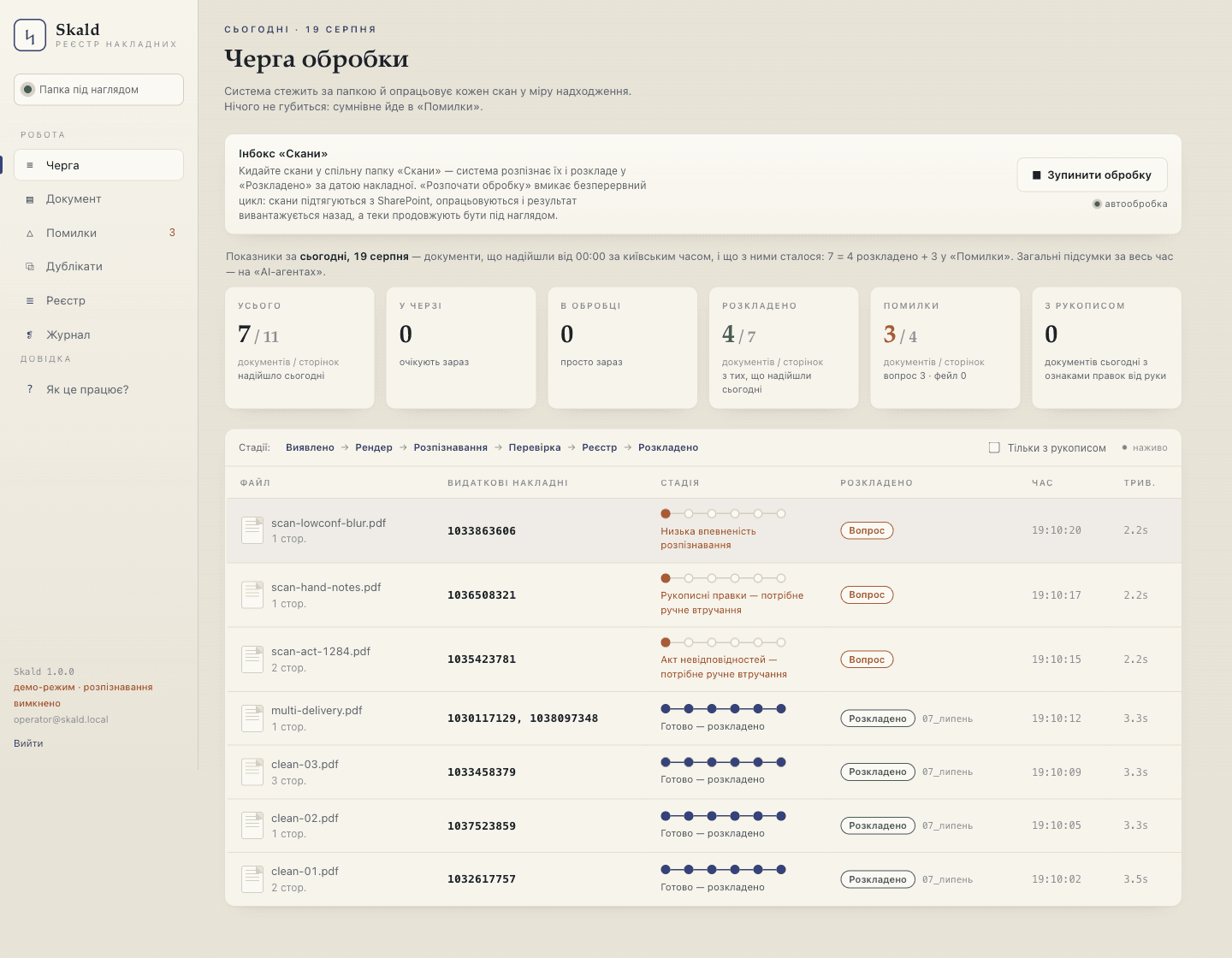Open the Черга sidebar icon
1232x958 pixels.
30,165
